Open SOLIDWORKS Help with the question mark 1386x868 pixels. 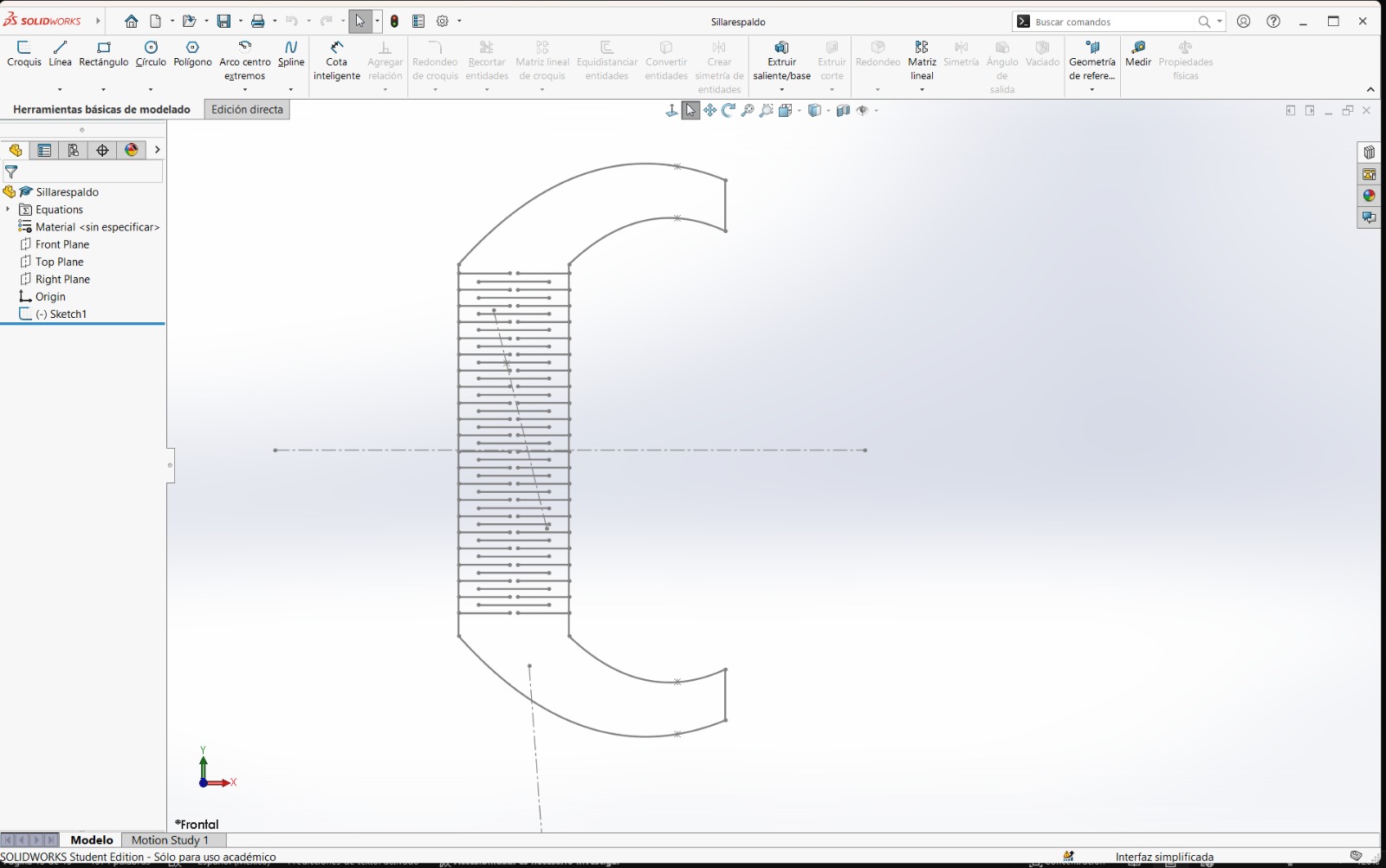(x=1271, y=21)
